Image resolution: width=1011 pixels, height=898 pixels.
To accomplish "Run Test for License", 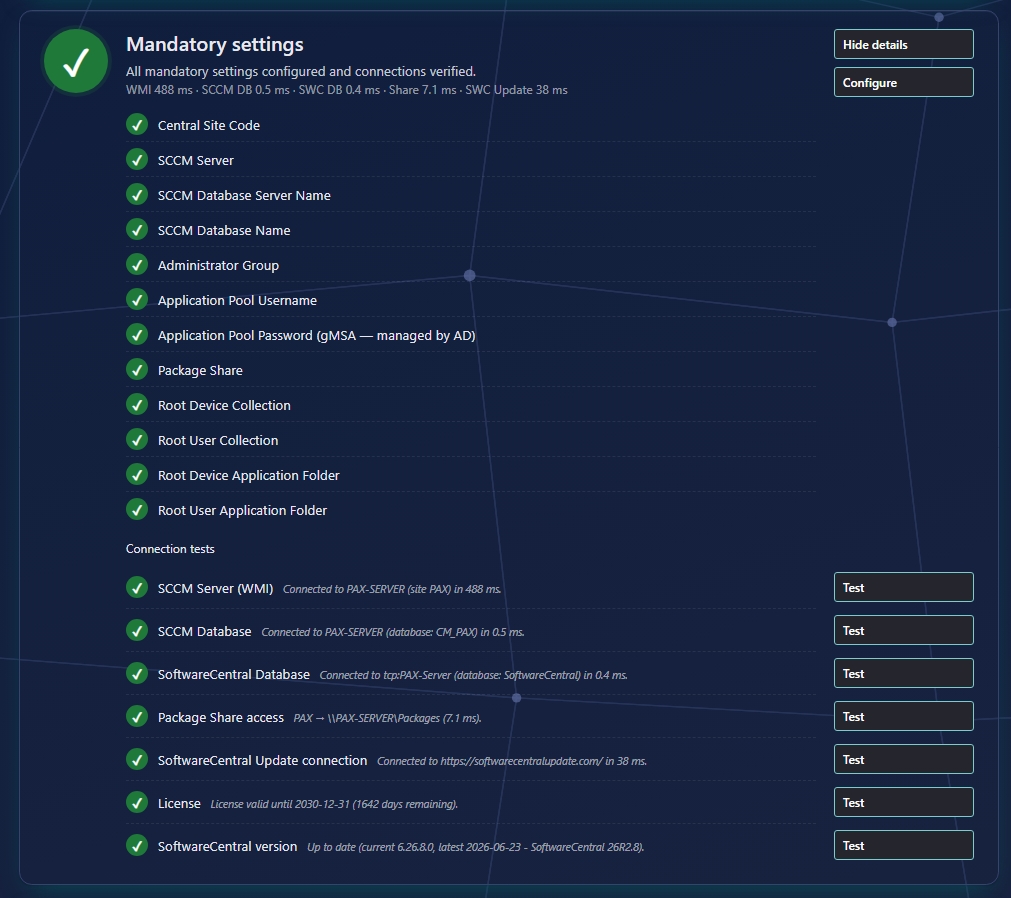I will tap(903, 803).
